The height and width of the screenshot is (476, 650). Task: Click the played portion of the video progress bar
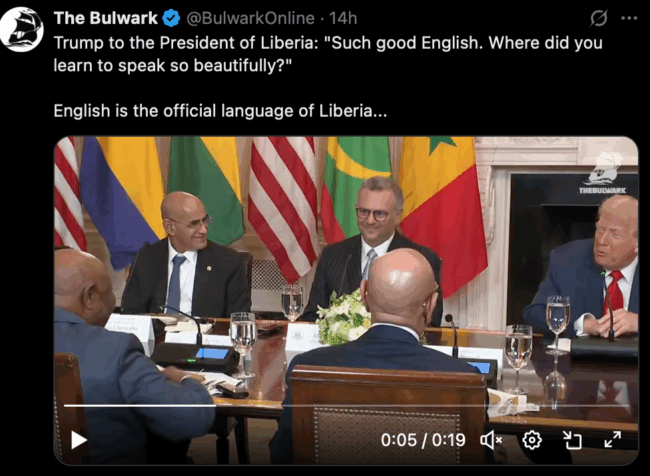pyautogui.click(x=140, y=406)
